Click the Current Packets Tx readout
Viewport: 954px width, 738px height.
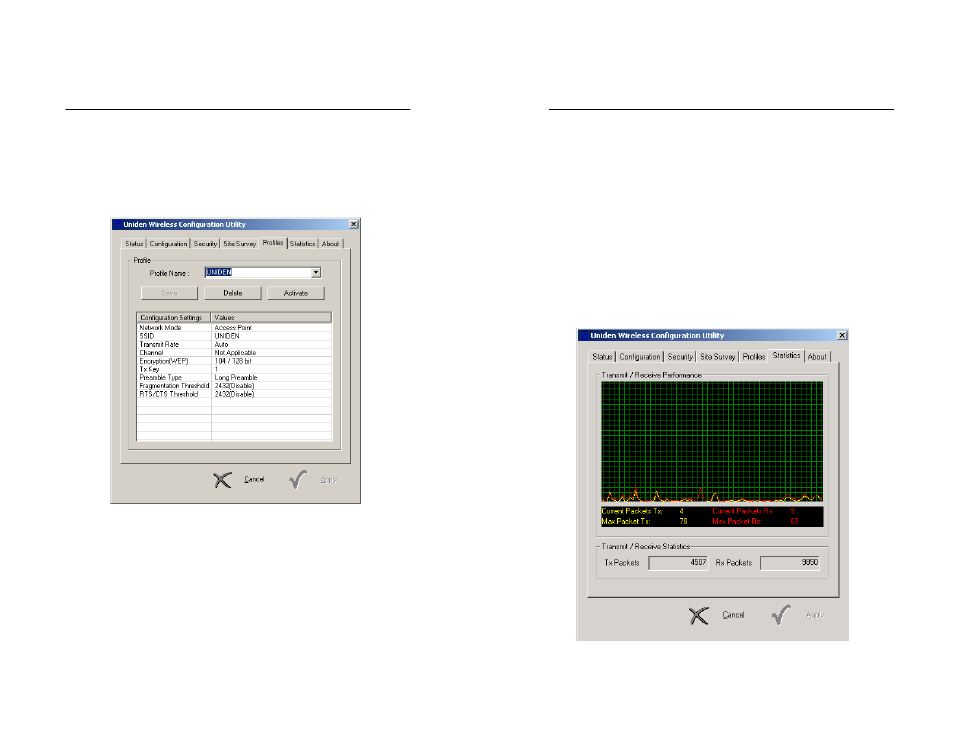tap(643, 512)
